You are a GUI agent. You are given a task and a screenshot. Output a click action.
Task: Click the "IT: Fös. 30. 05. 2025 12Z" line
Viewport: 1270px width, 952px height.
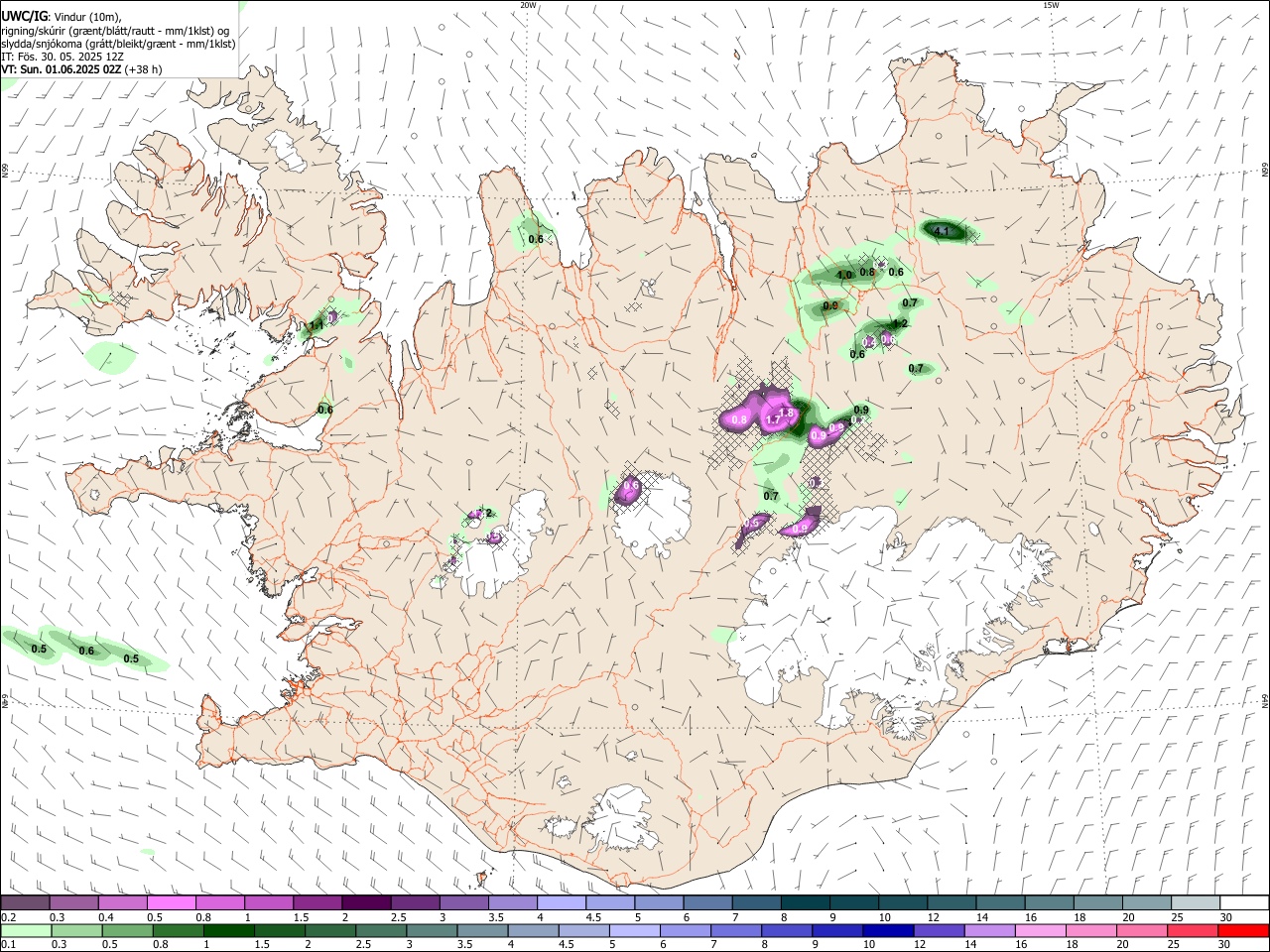pos(63,57)
